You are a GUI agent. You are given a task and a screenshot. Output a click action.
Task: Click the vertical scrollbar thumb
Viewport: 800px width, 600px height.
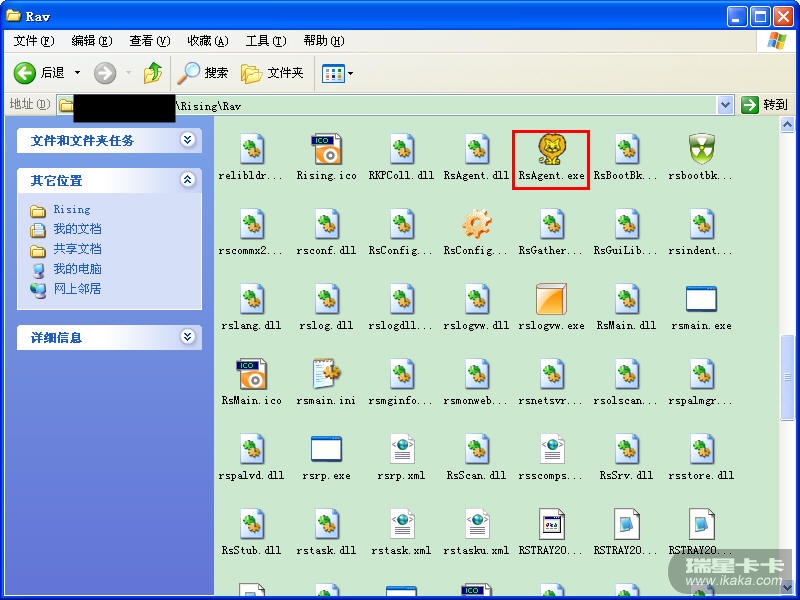click(x=787, y=377)
